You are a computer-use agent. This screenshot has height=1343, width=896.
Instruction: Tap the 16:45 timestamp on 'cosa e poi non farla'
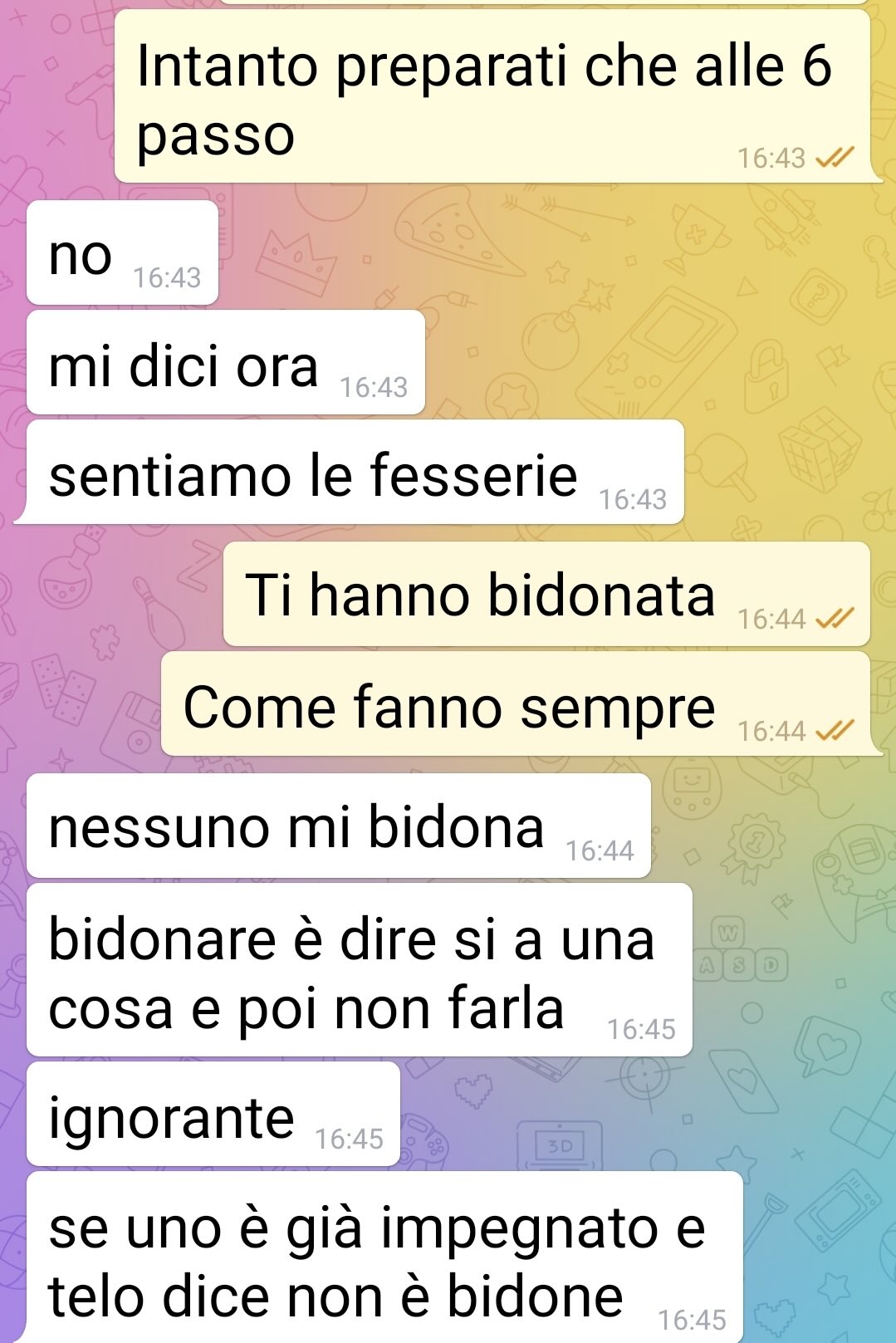point(641,1029)
